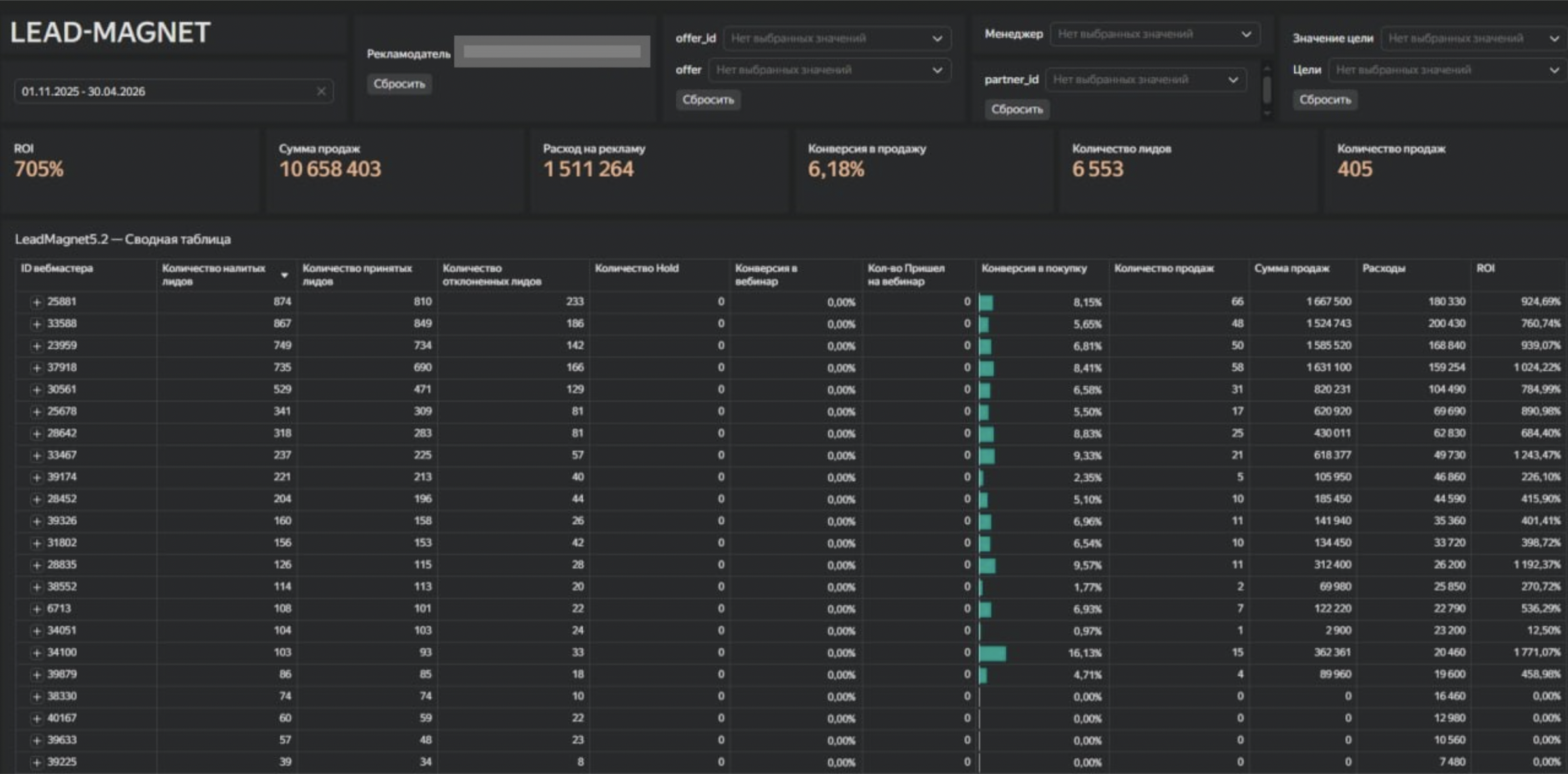Viewport: 1568px width, 774px height.
Task: Expand row for webmaster 25678
Action: click(x=36, y=412)
